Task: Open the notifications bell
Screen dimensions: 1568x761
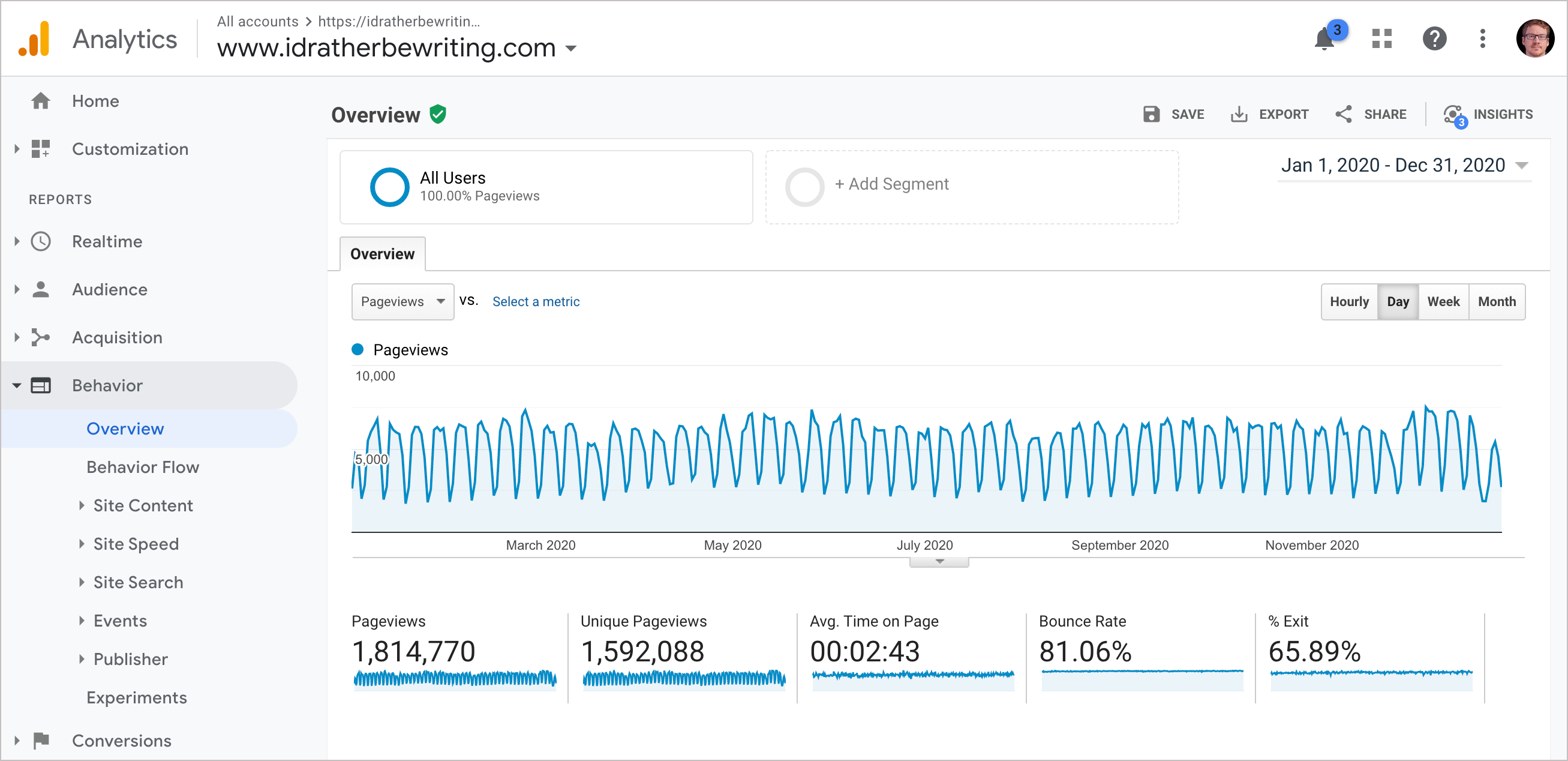Action: 1324,39
